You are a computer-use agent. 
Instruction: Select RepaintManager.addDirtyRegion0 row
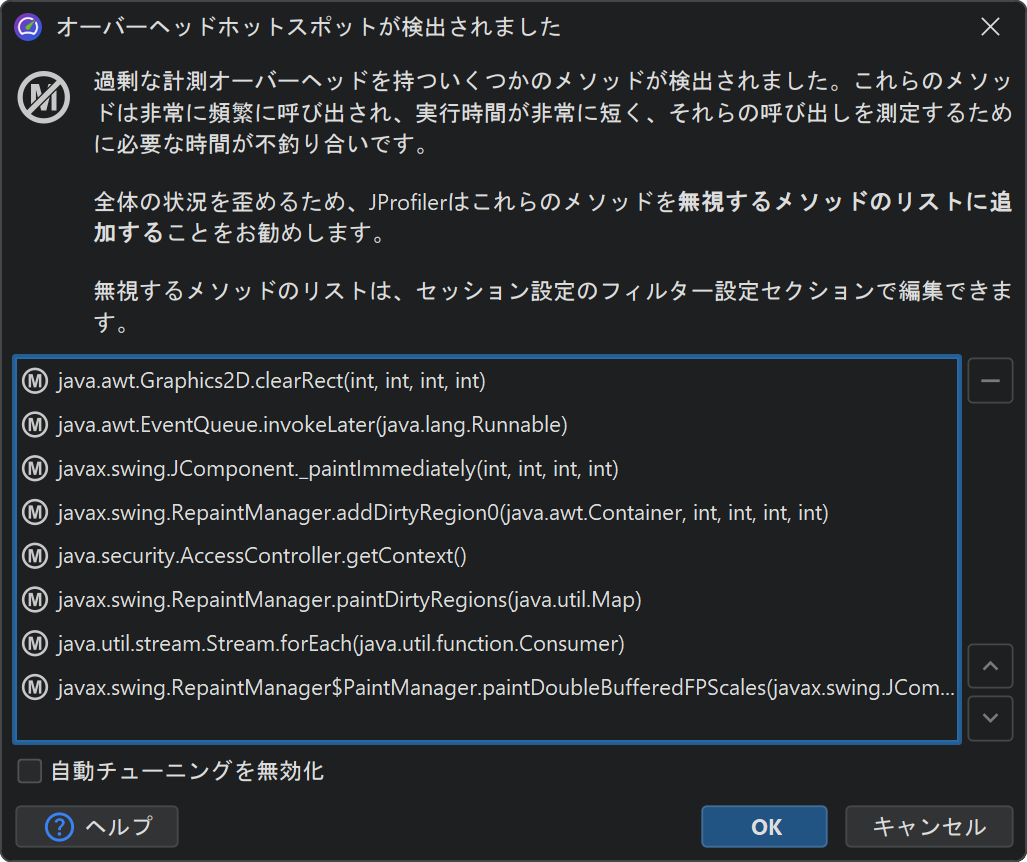pos(487,512)
